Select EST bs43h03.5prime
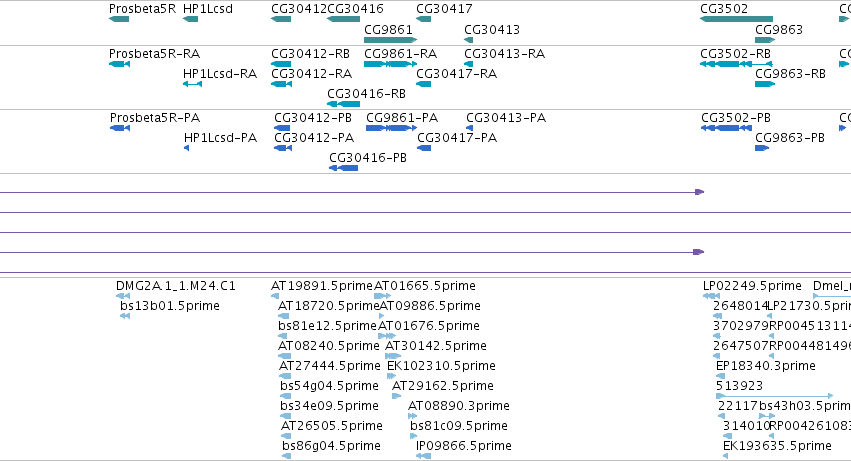The image size is (851, 461). click(x=805, y=406)
